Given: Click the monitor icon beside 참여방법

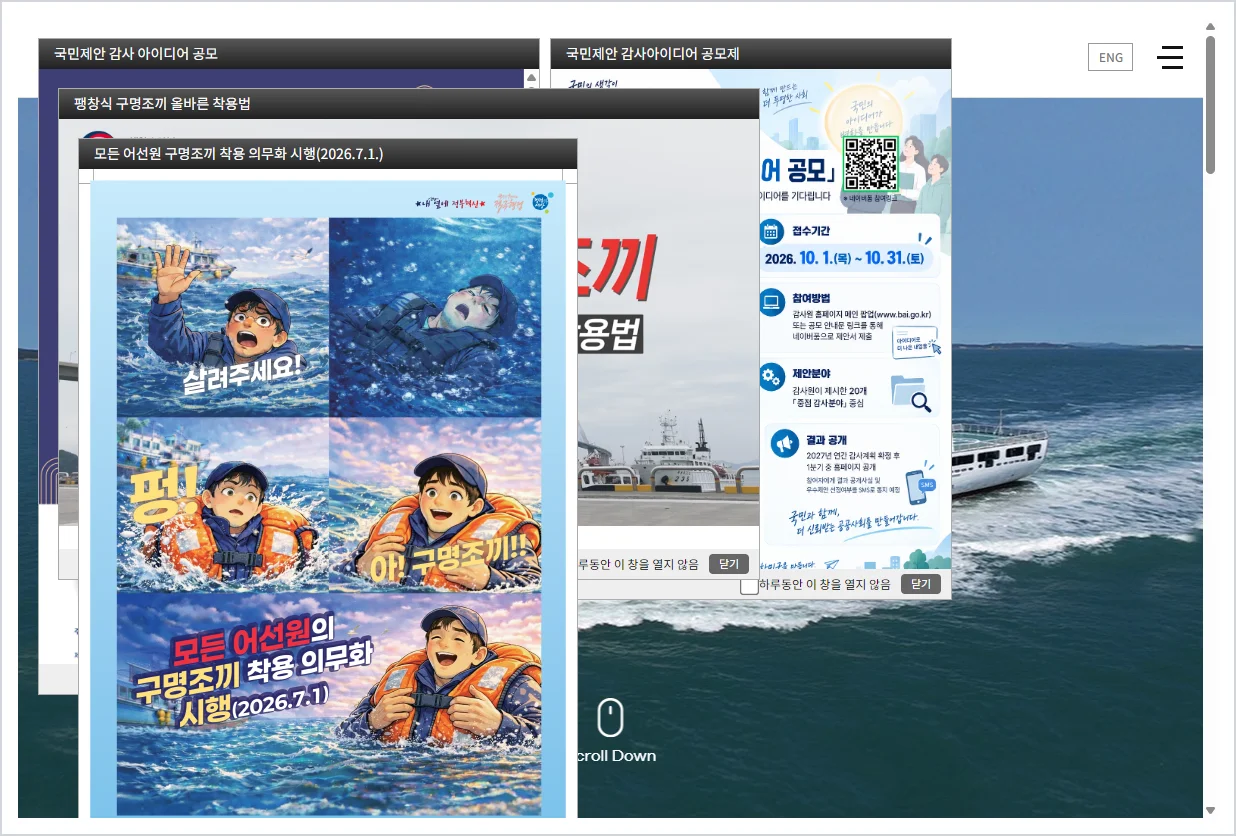Looking at the screenshot, I should click(771, 300).
